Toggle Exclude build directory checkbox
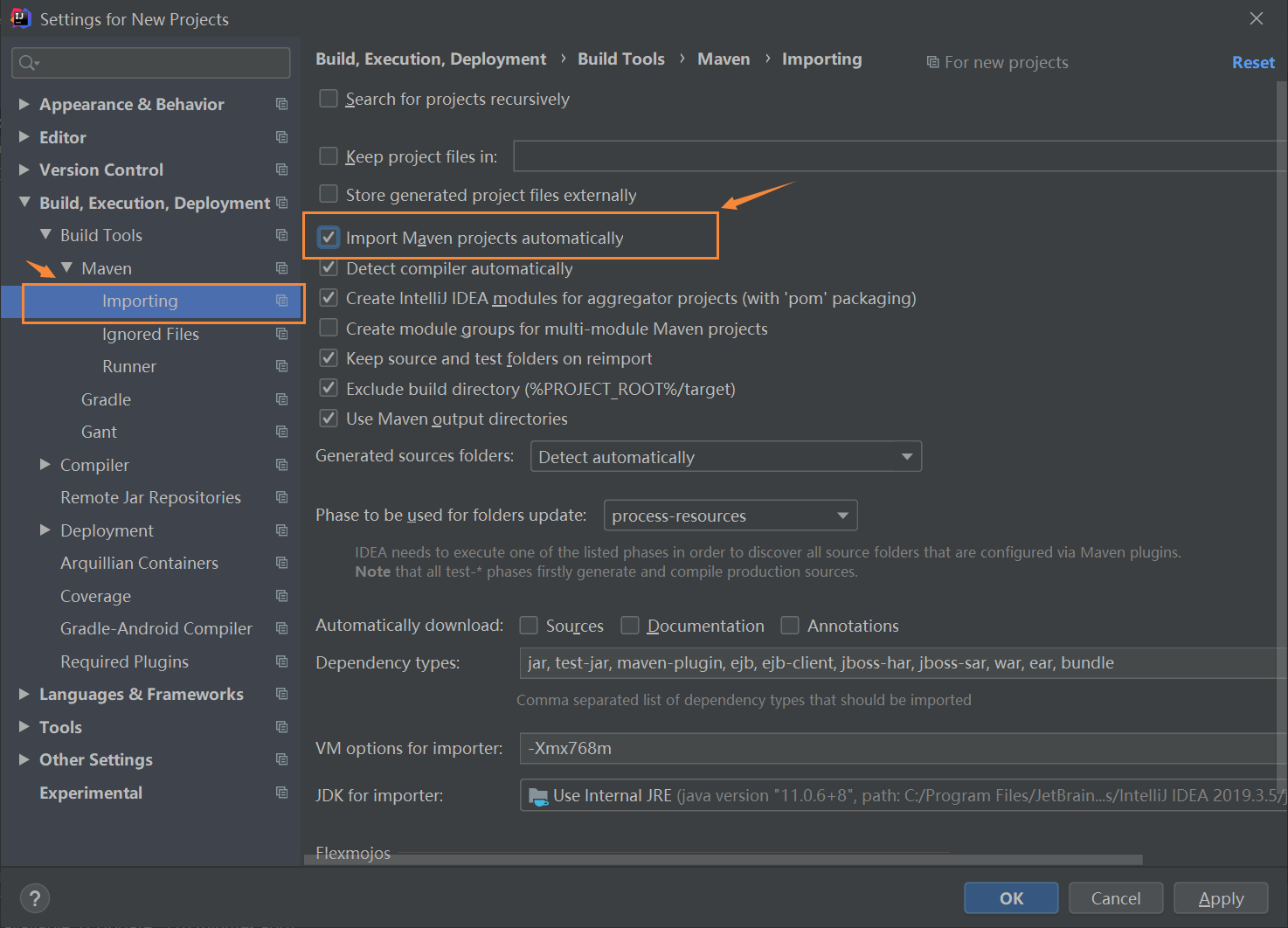This screenshot has width=1288, height=928. point(329,388)
